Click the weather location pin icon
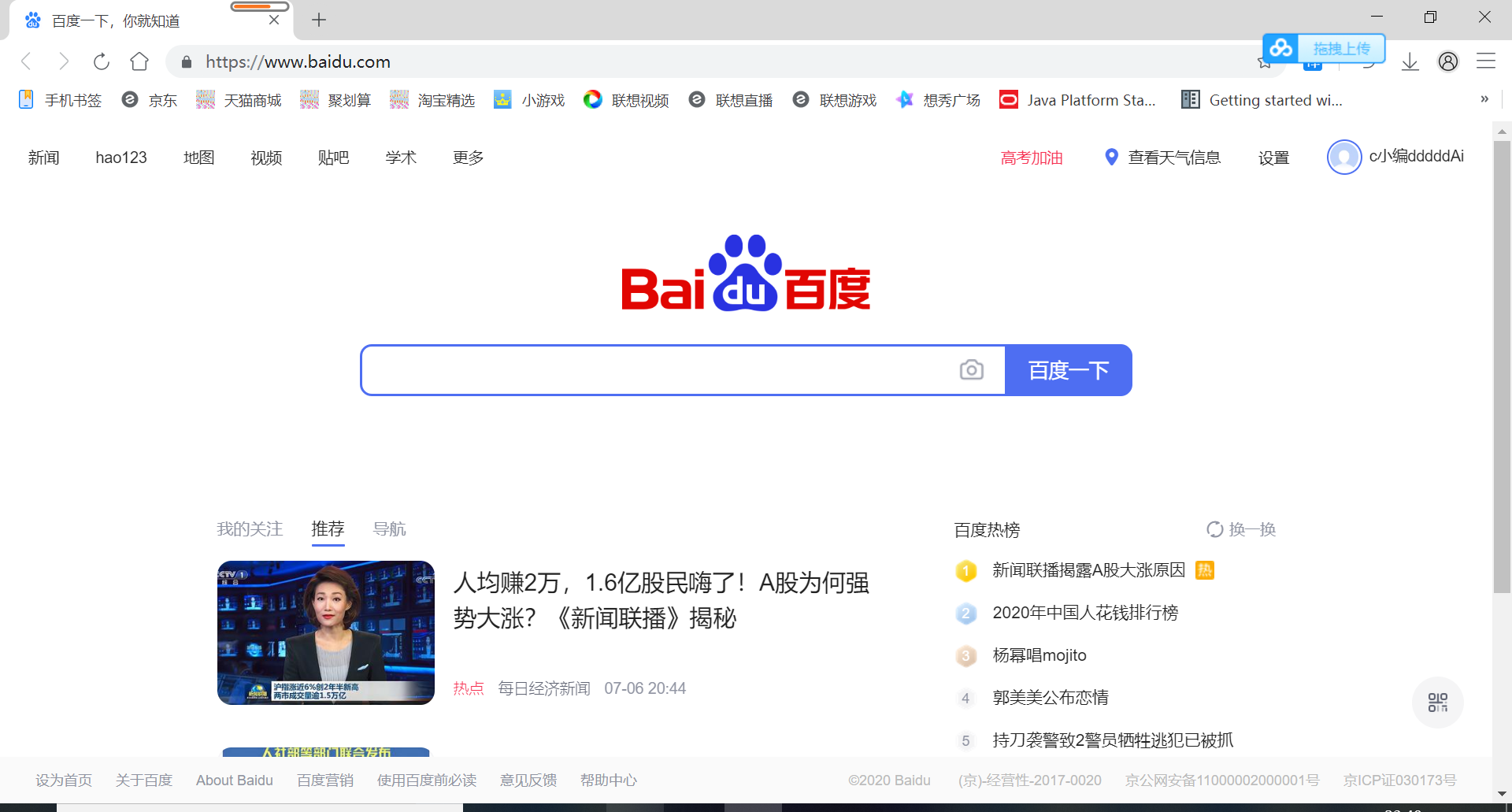 pos(1111,157)
